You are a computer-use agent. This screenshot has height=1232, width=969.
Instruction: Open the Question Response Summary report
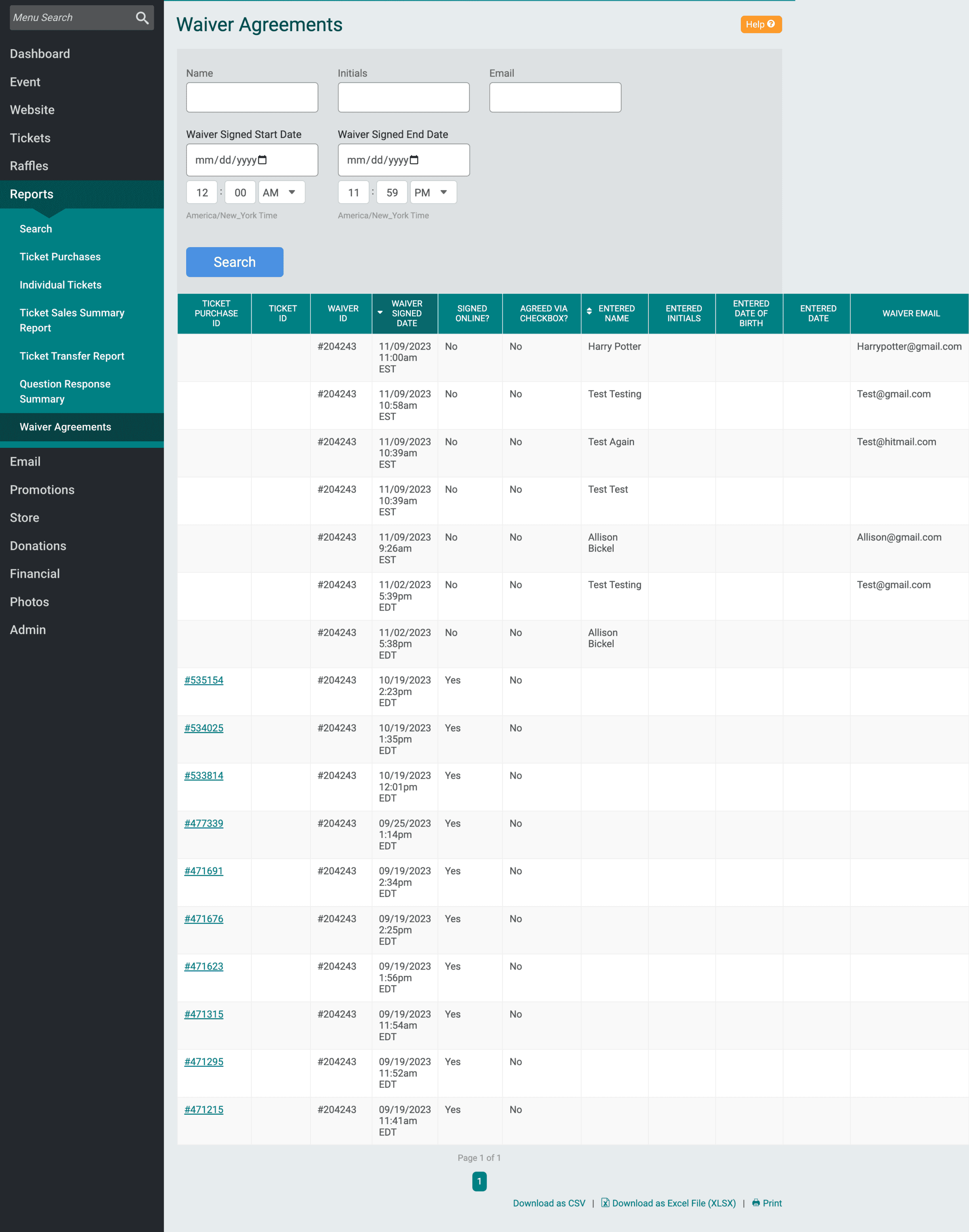tap(65, 391)
